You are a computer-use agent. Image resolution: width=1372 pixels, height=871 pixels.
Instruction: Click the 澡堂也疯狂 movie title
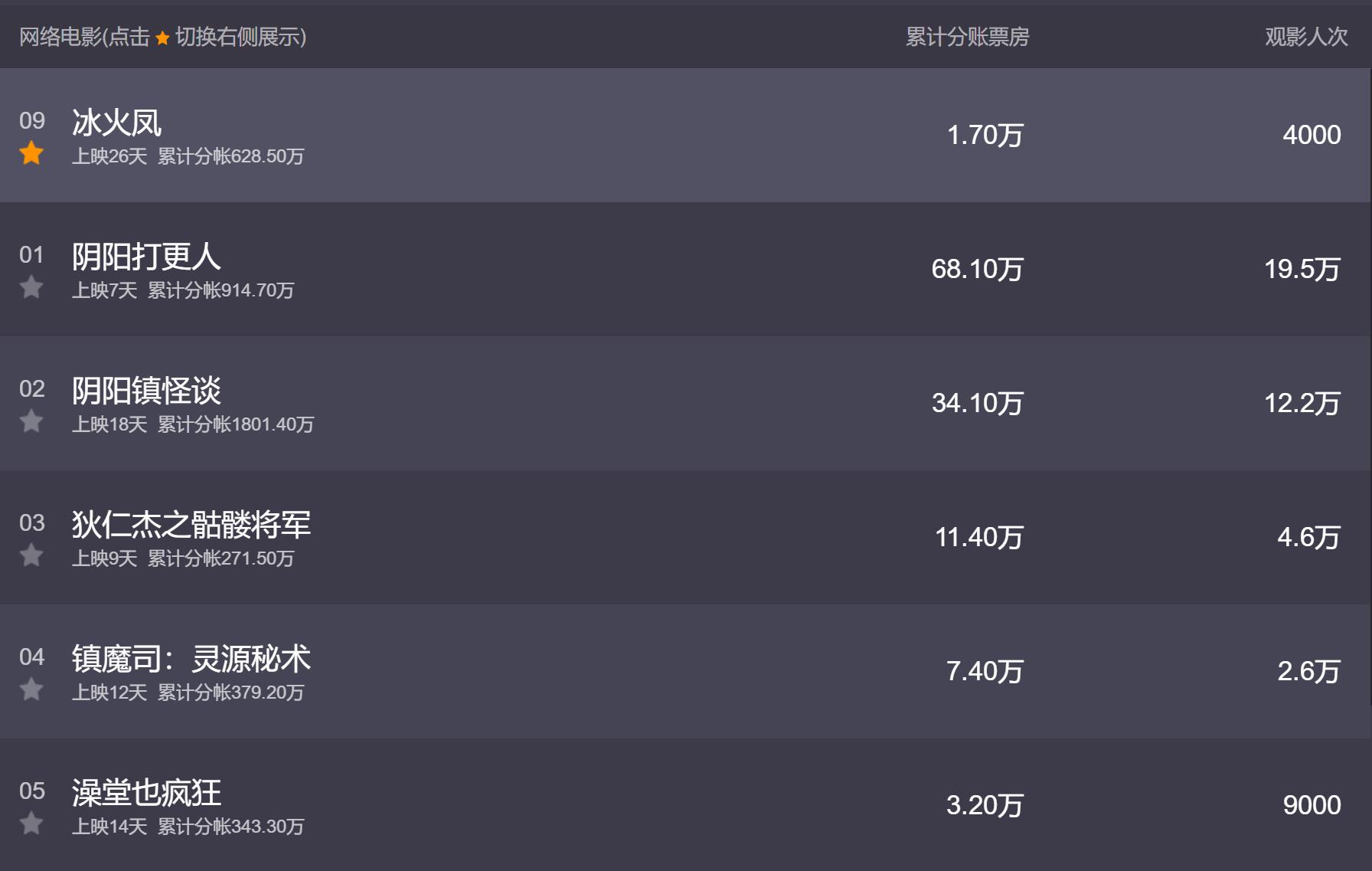(x=146, y=793)
